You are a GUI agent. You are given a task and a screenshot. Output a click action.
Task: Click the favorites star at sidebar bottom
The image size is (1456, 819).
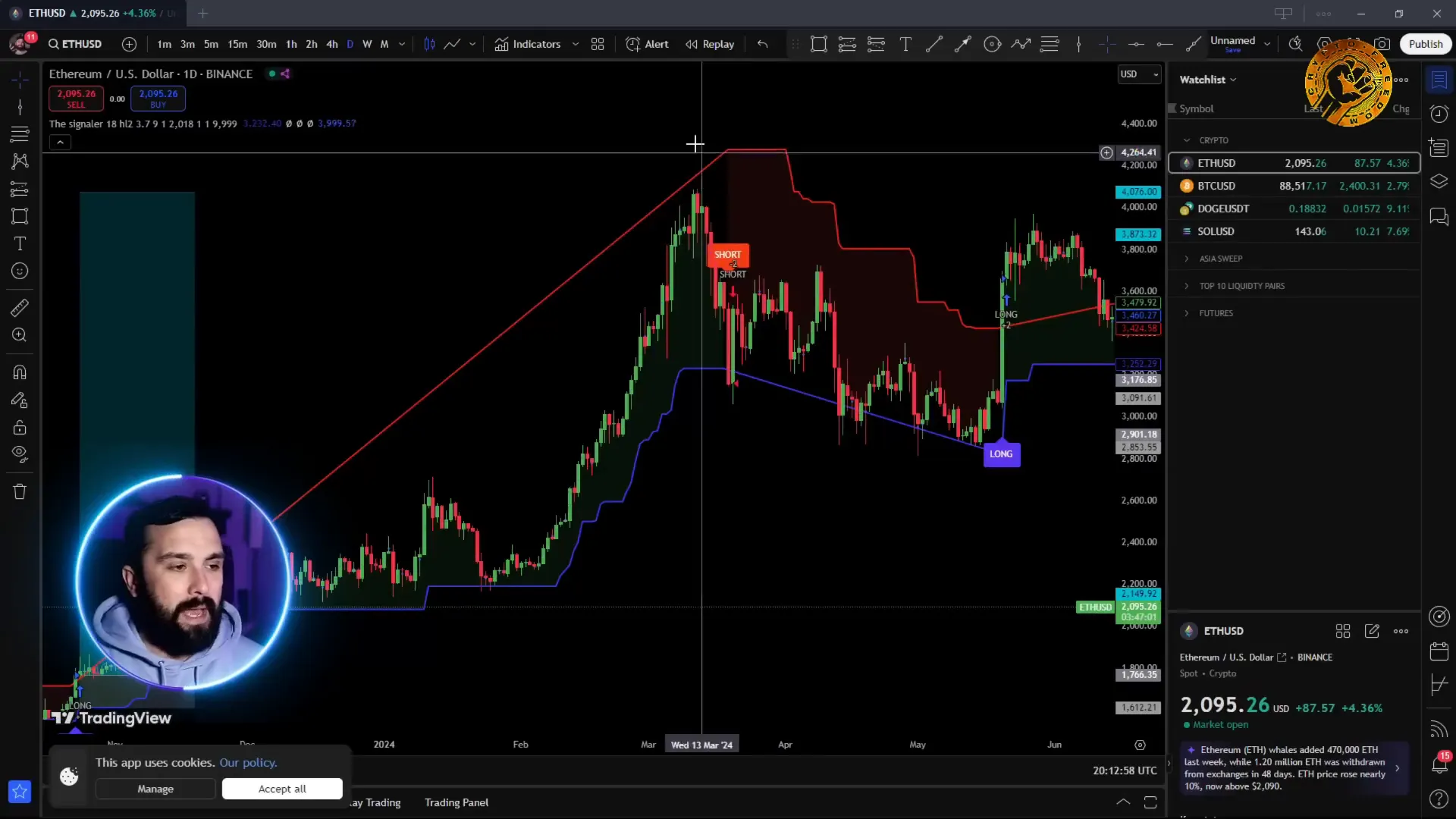pos(20,792)
